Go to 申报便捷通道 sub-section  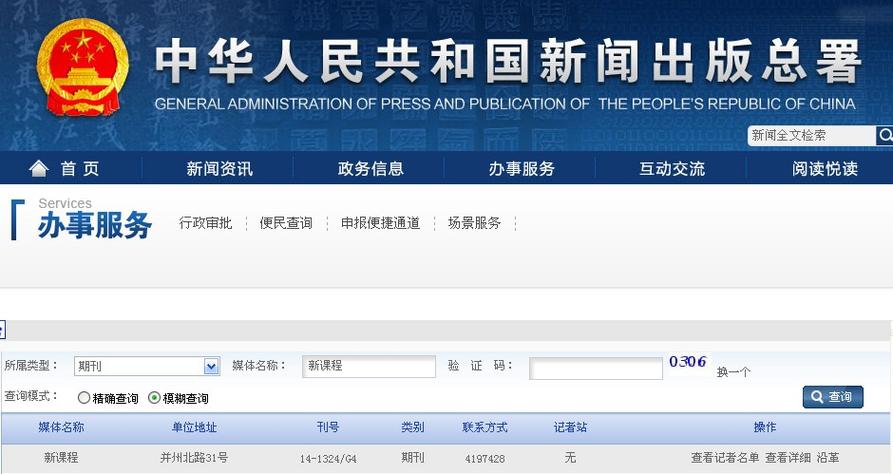[x=380, y=223]
